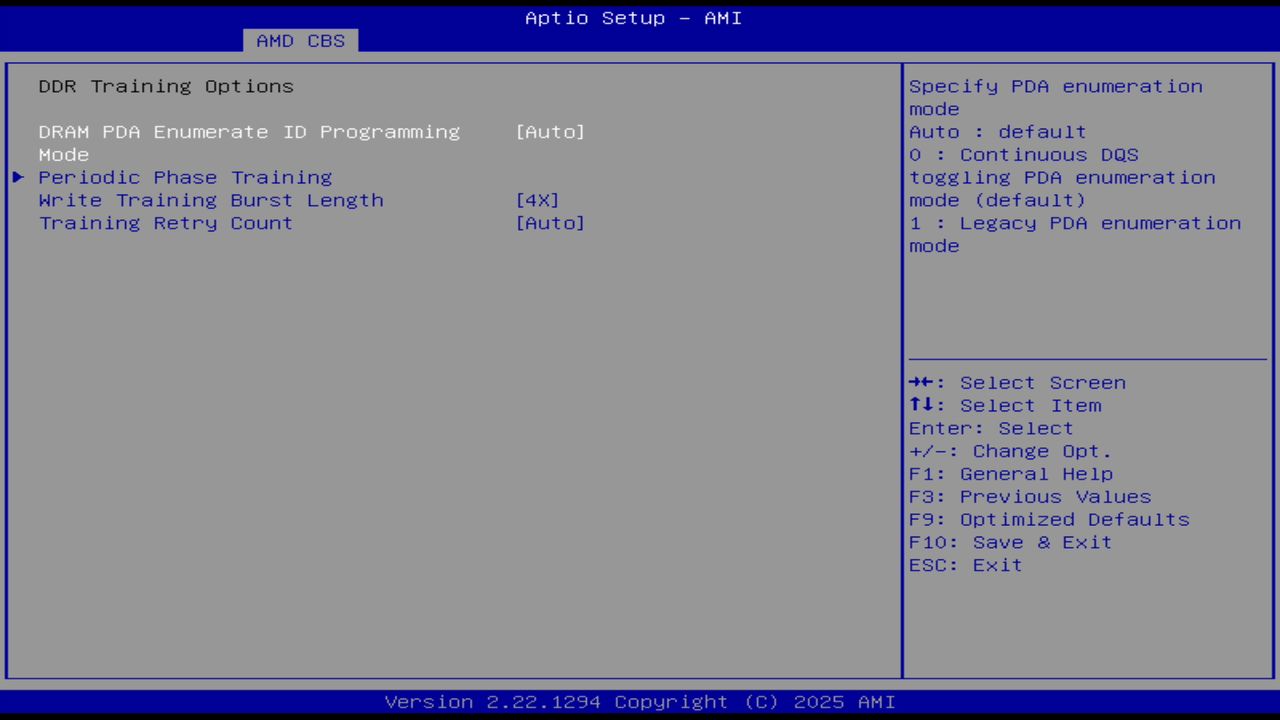Select the Write Training Burst Length option

coord(211,200)
